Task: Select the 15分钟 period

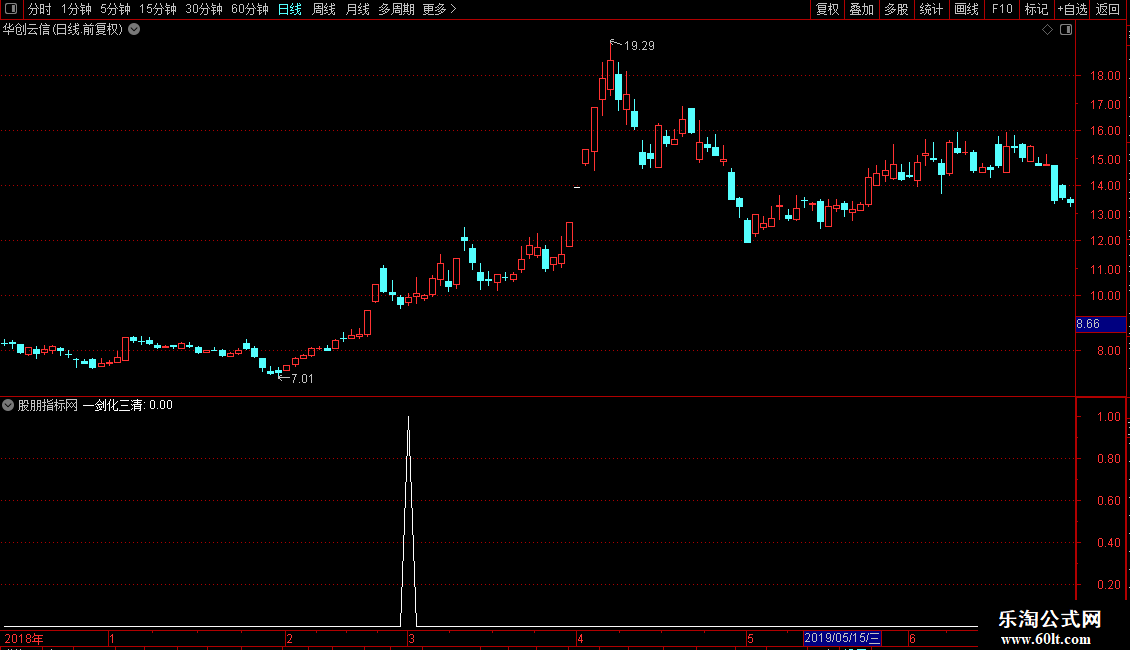Action: point(158,9)
